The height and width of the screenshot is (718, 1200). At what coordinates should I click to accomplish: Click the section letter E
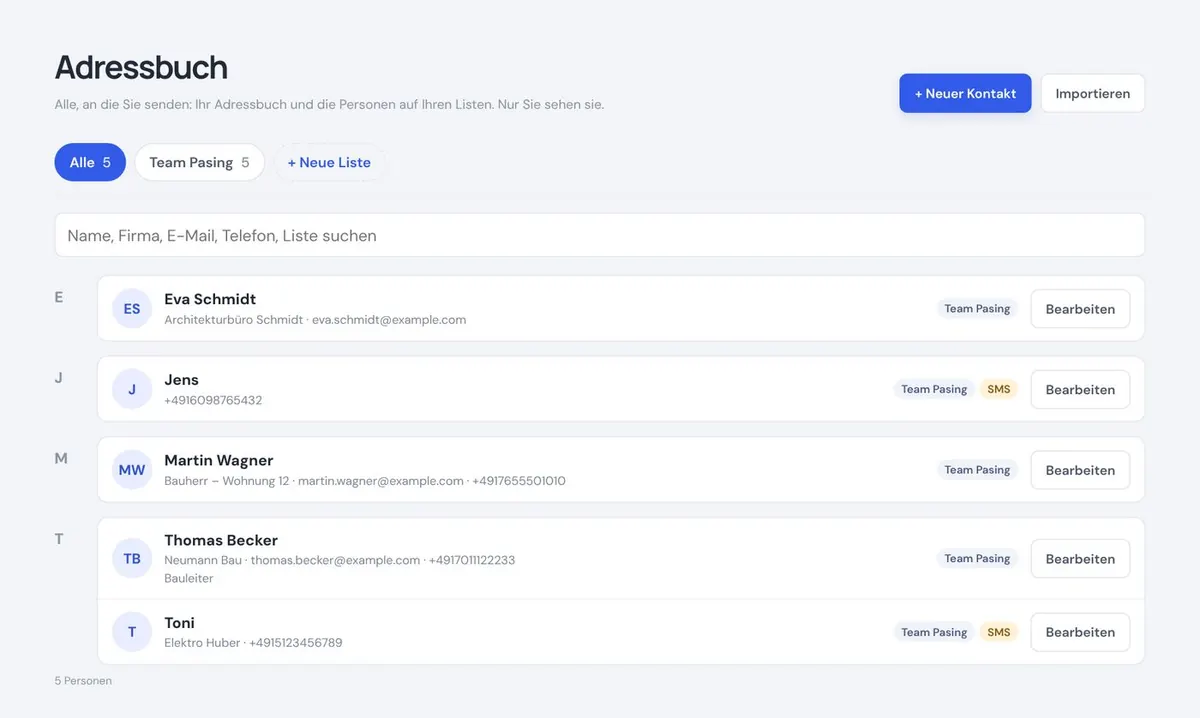[59, 297]
